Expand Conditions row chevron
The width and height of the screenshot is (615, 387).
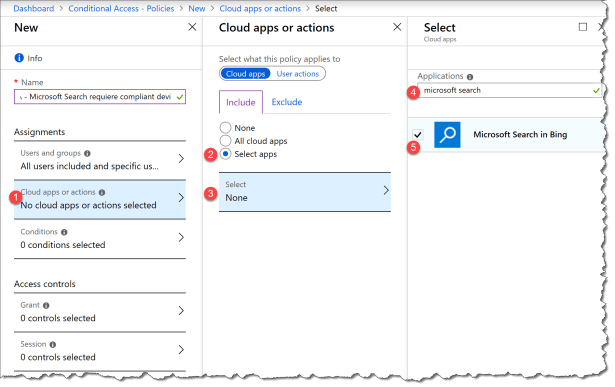tap(181, 237)
